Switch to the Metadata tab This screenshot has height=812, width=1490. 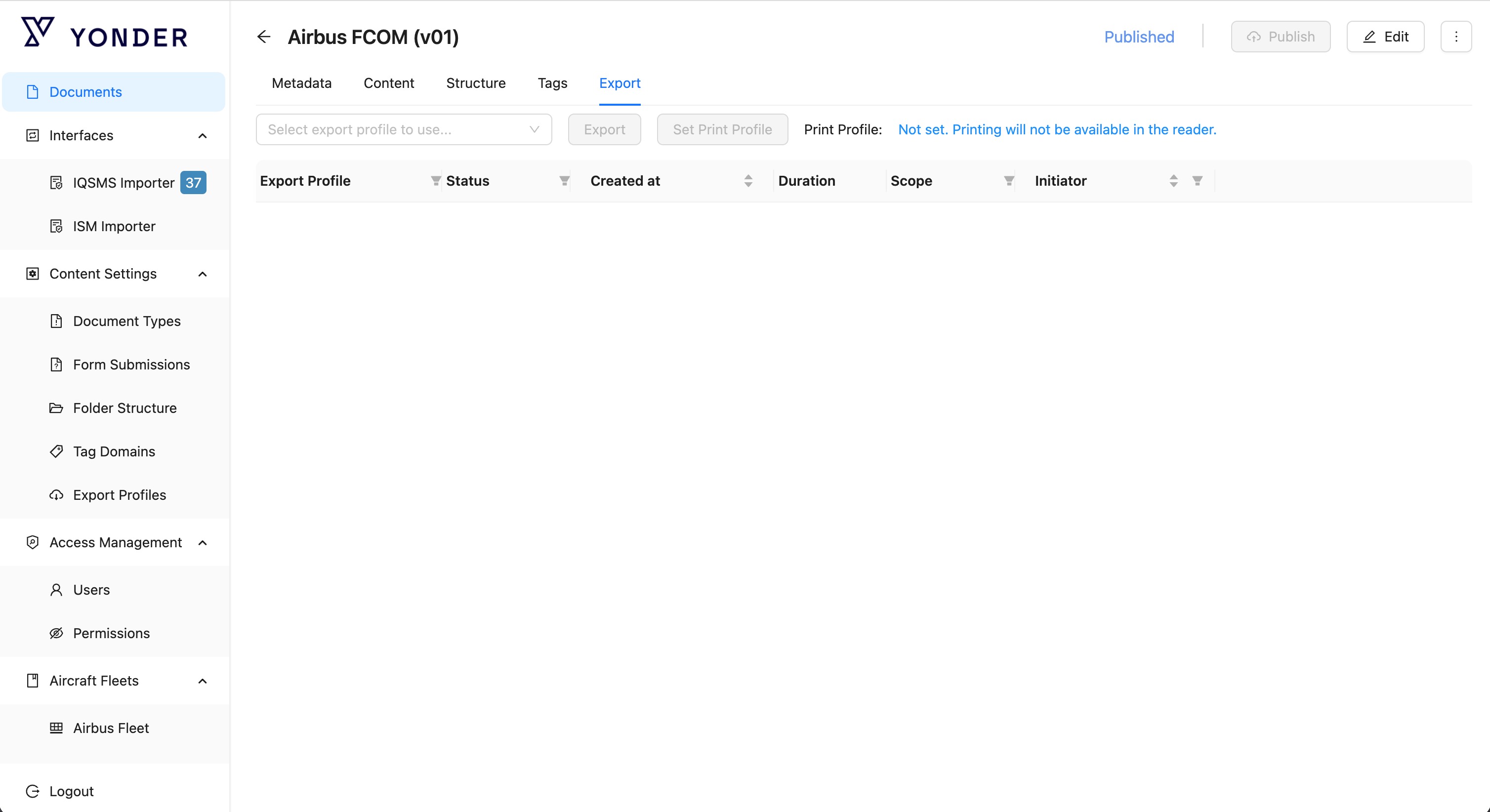[x=301, y=83]
